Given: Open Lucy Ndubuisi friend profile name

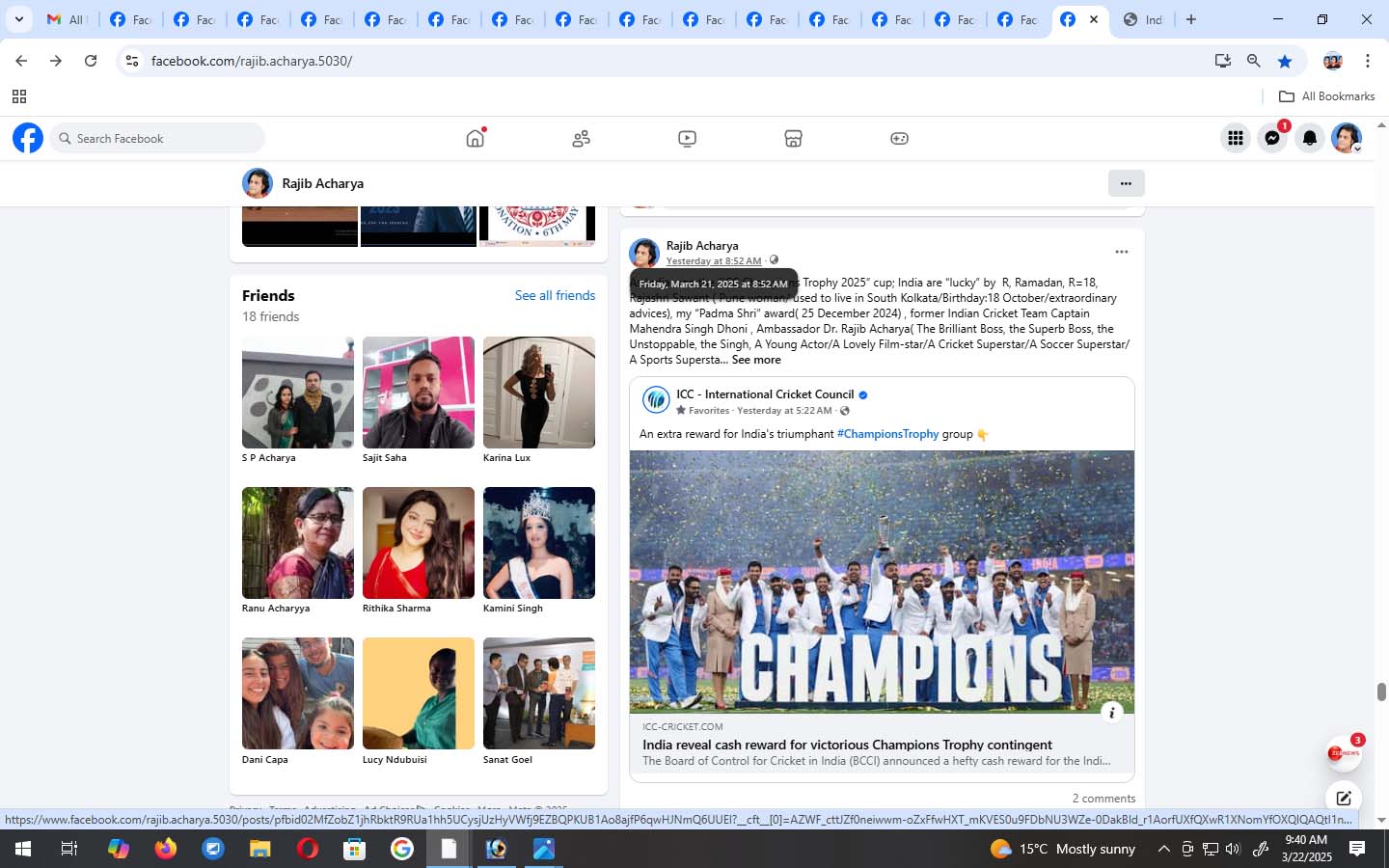Looking at the screenshot, I should (x=395, y=760).
